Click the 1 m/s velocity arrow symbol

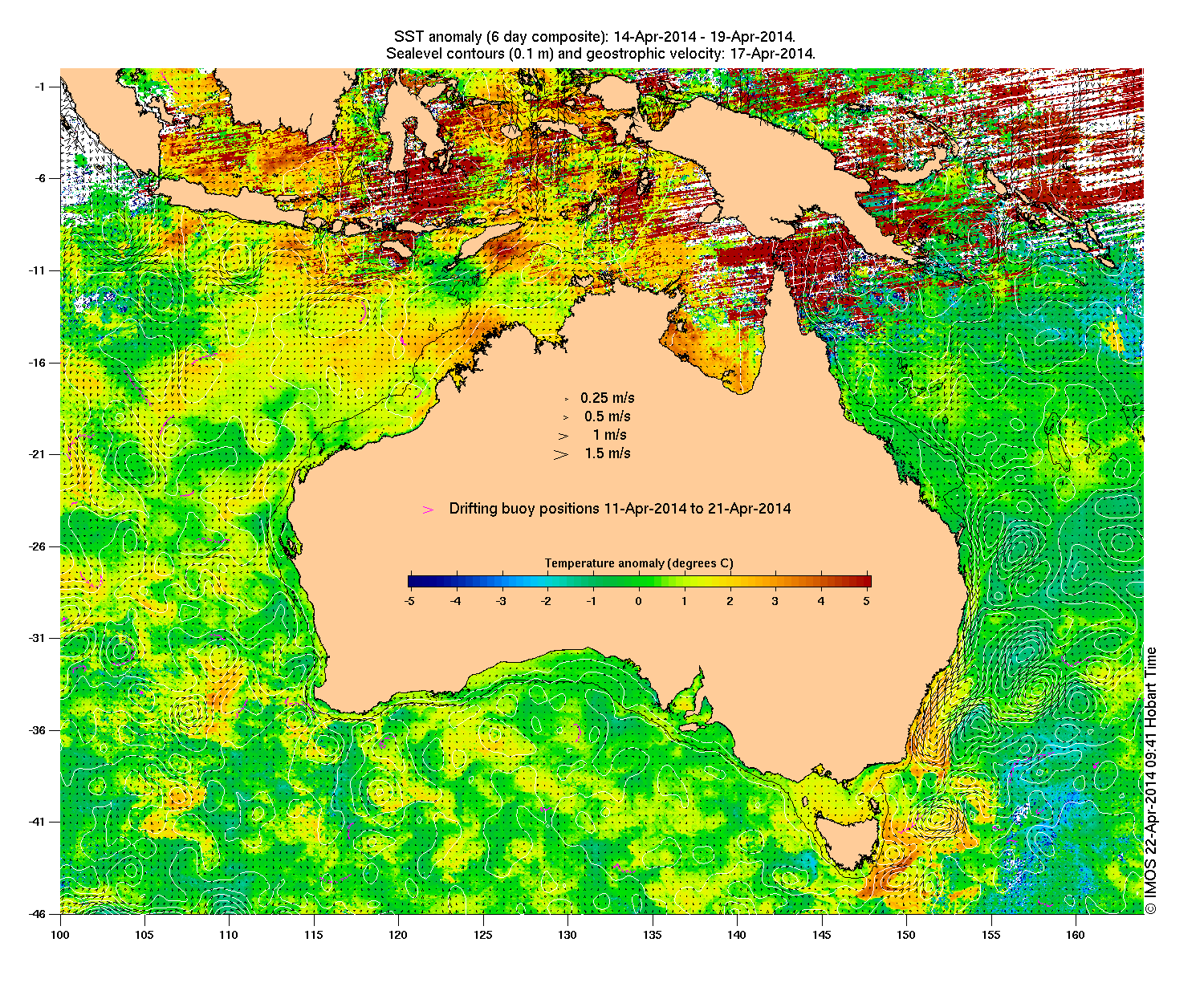tap(564, 436)
